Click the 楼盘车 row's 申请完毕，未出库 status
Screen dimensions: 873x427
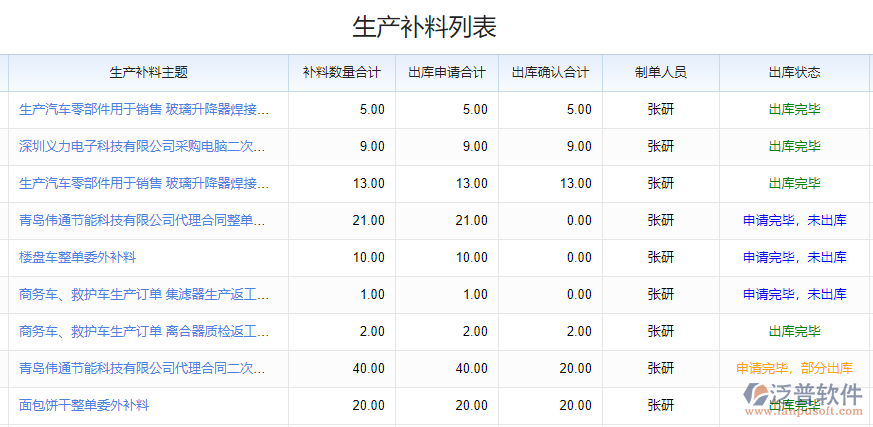click(794, 257)
